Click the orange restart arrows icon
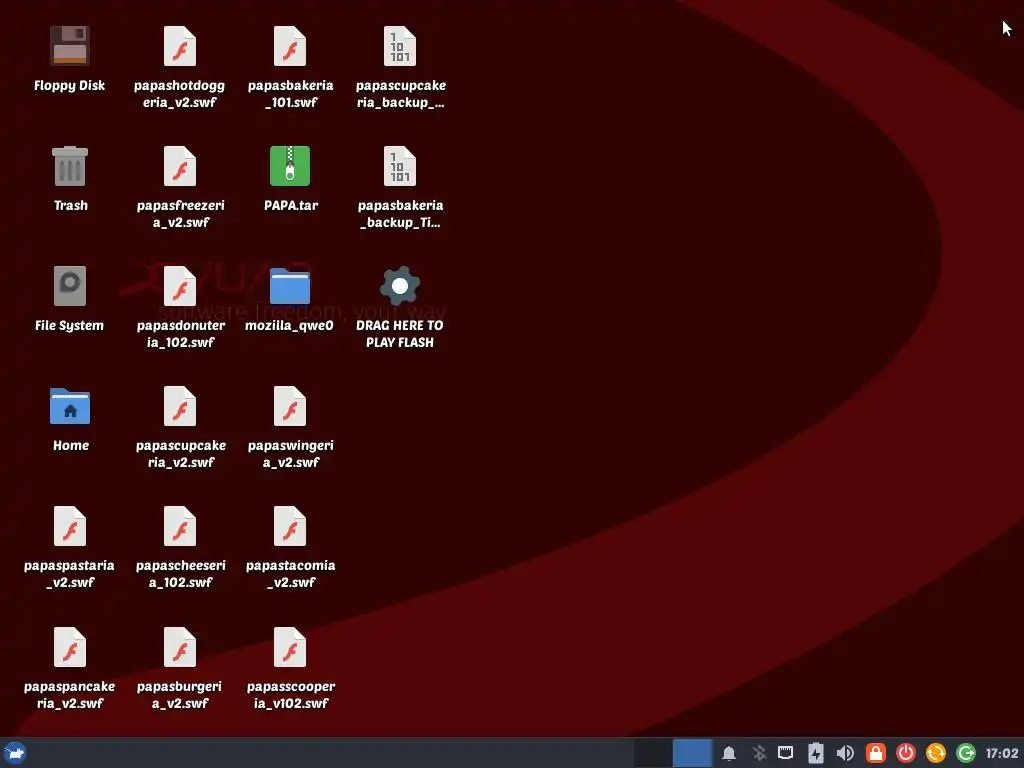This screenshot has width=1024, height=768. tap(936, 753)
